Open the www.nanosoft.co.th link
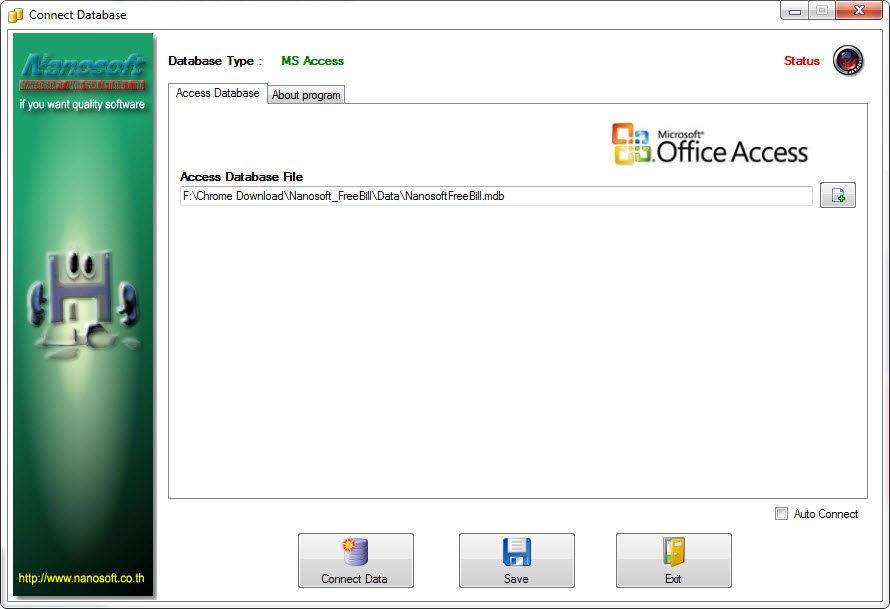 pos(81,578)
